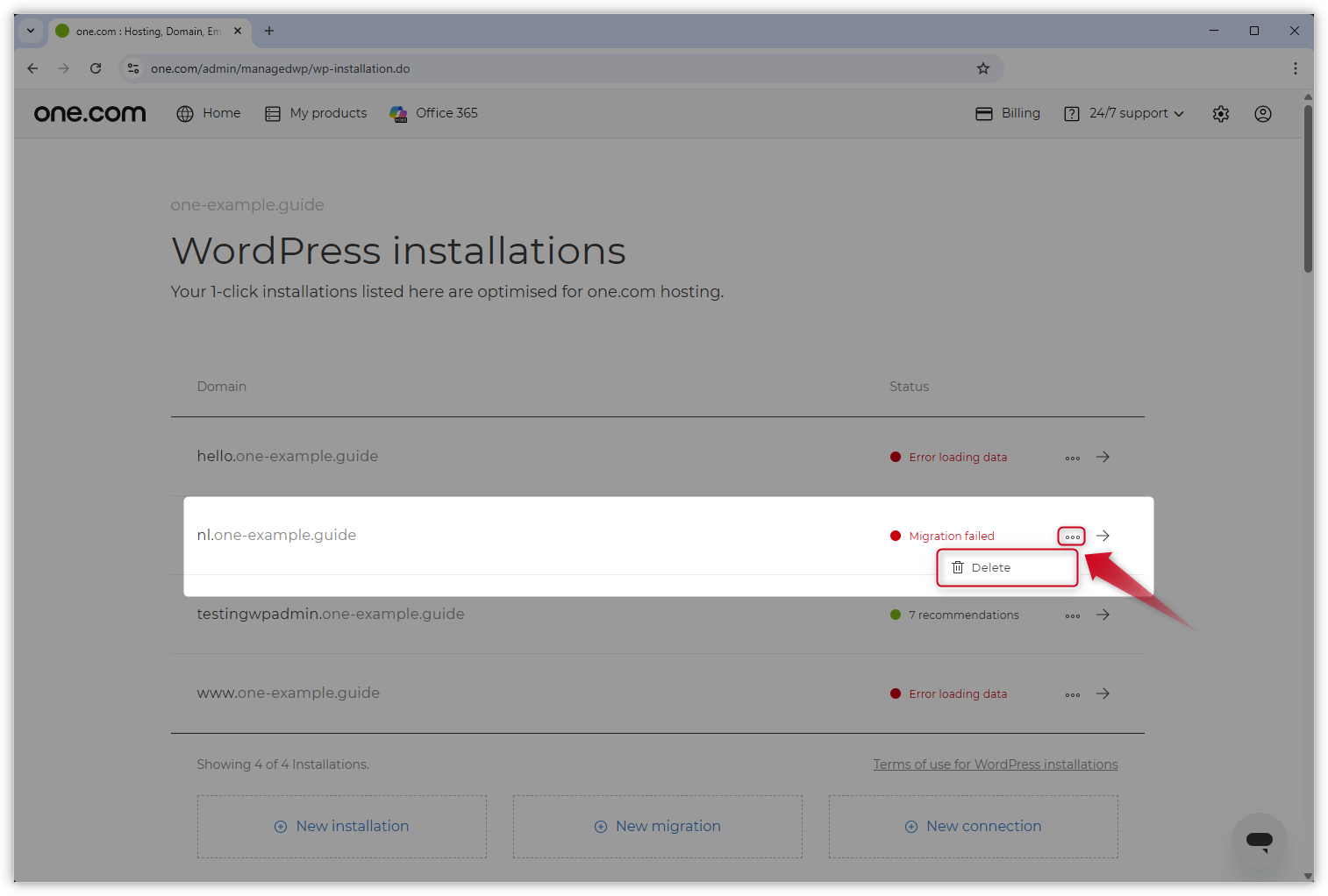Reload the page
This screenshot has height=896, width=1328.
coord(96,68)
